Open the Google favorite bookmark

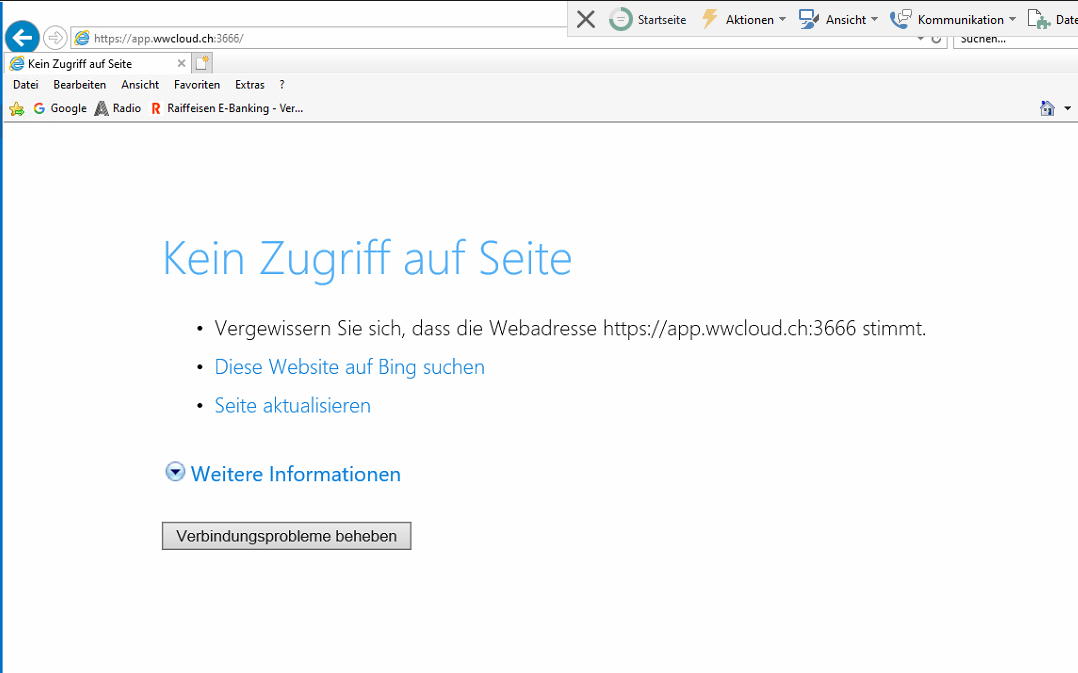(x=60, y=109)
